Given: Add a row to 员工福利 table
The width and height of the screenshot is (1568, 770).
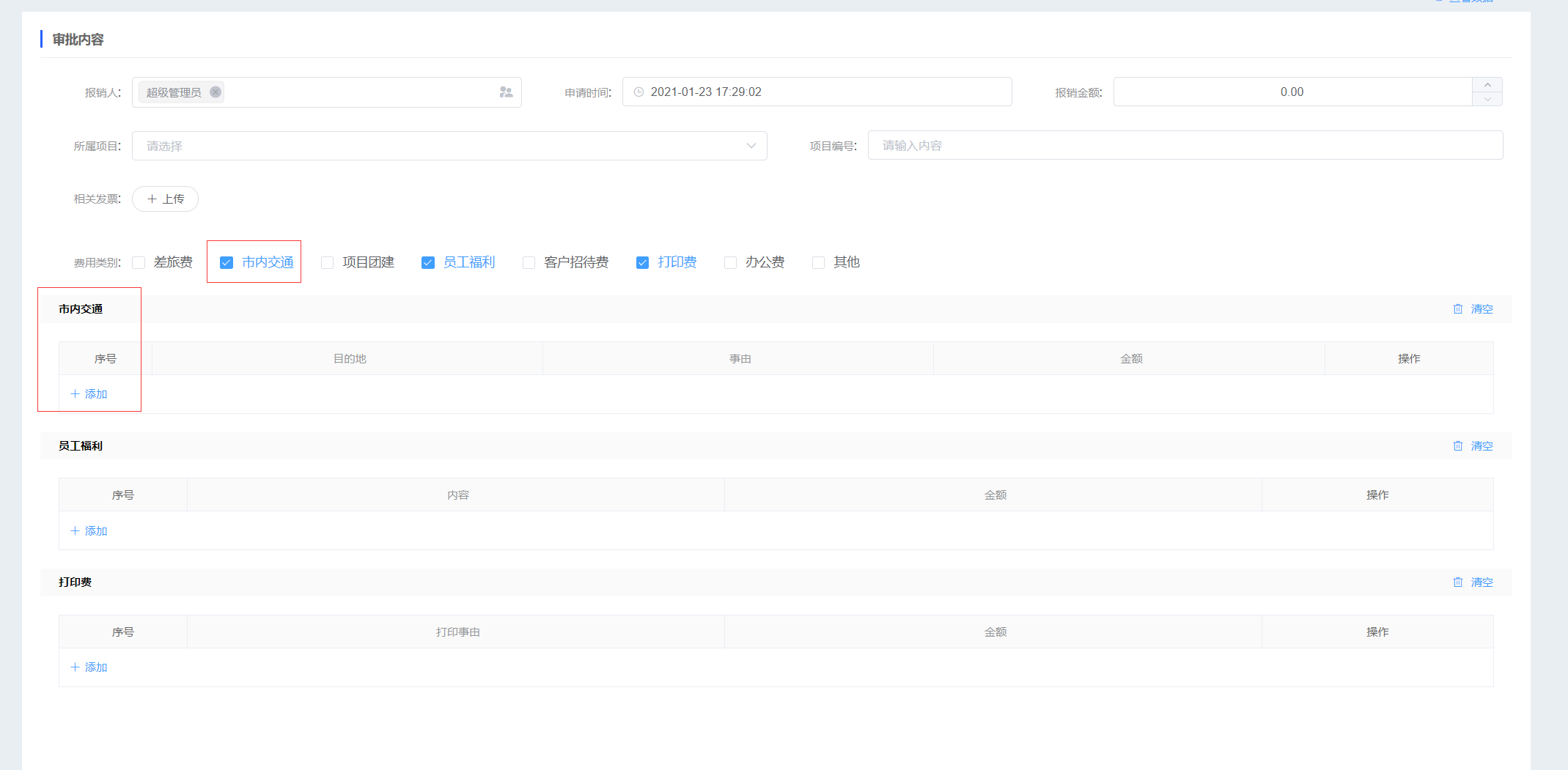Looking at the screenshot, I should pos(89,531).
